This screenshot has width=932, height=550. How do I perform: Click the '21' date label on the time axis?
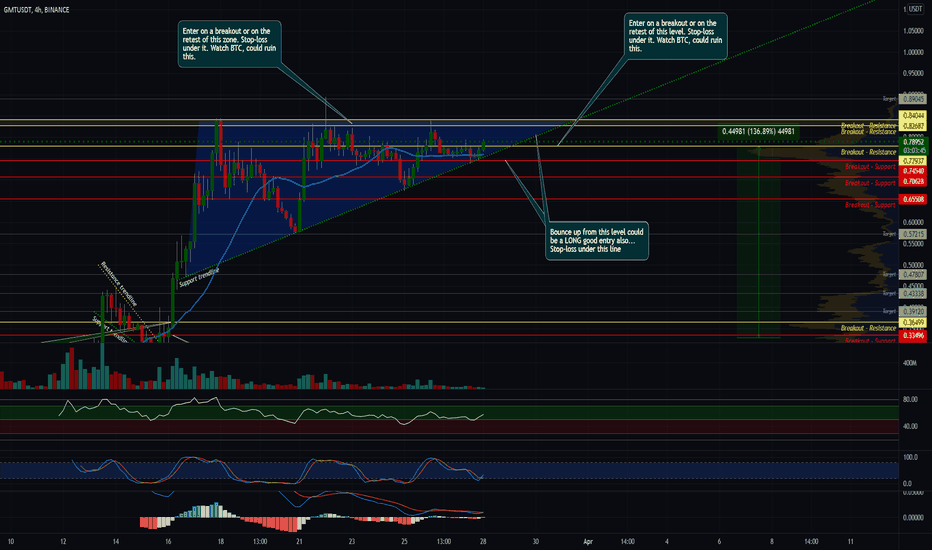click(300, 542)
